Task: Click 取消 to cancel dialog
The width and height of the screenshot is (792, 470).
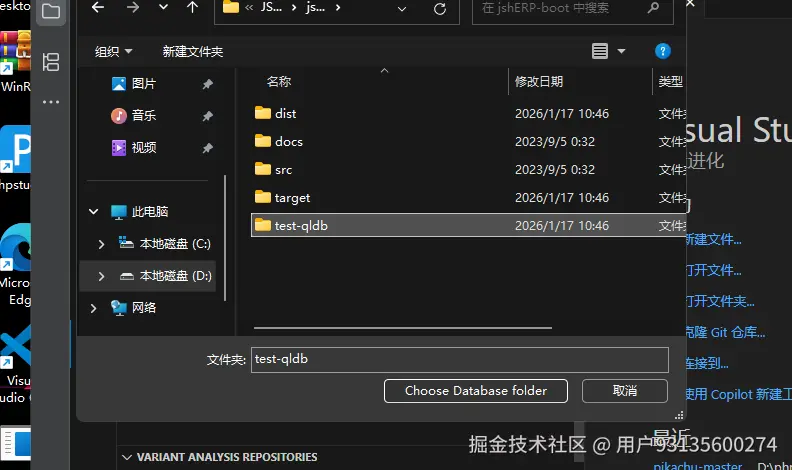Action: coord(625,391)
